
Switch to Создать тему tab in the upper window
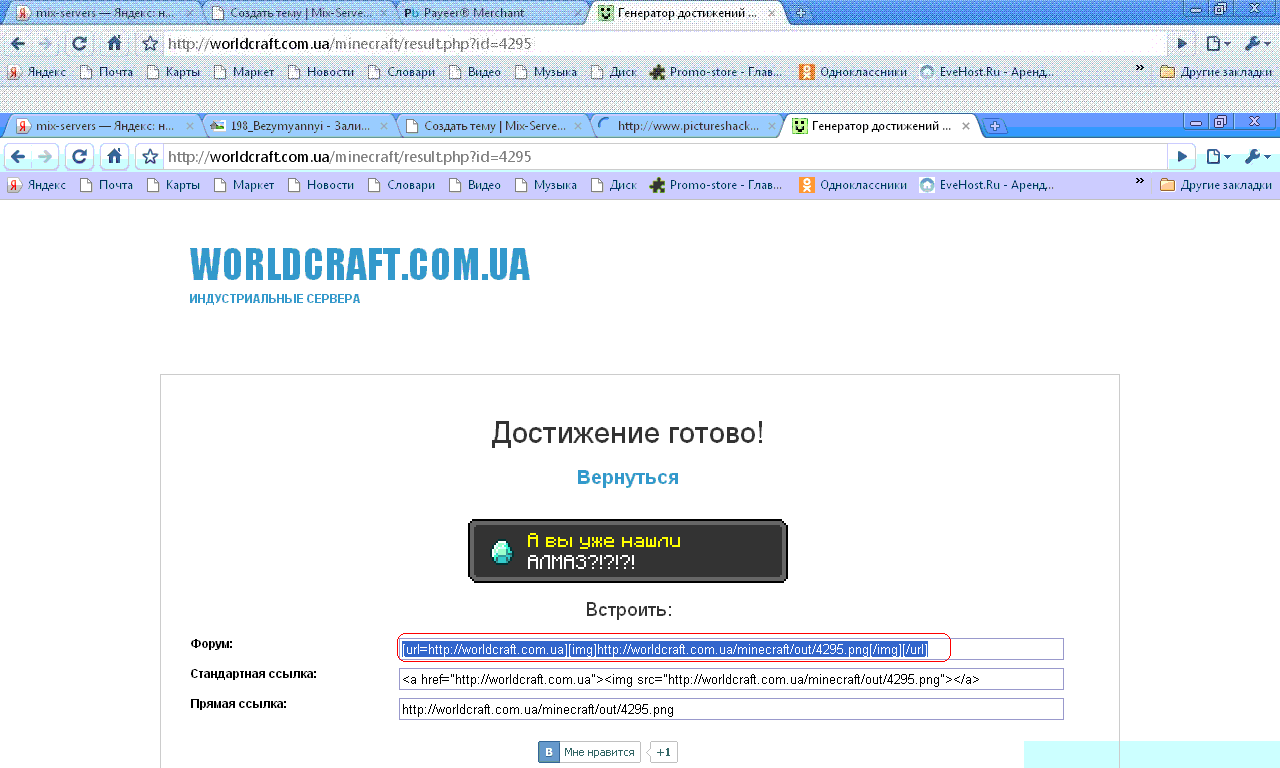(298, 13)
